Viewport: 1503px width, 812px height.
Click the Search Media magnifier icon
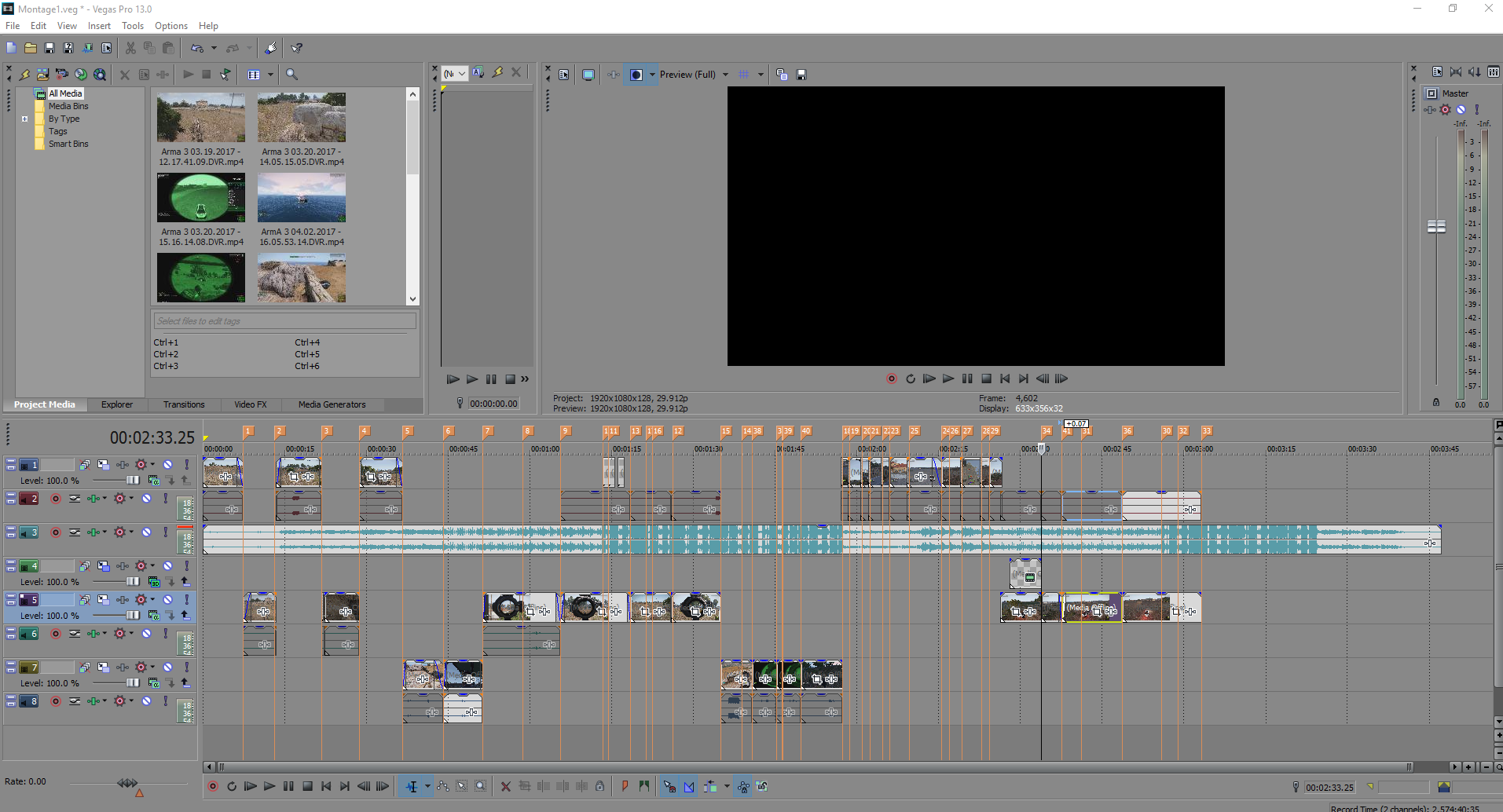pos(291,75)
